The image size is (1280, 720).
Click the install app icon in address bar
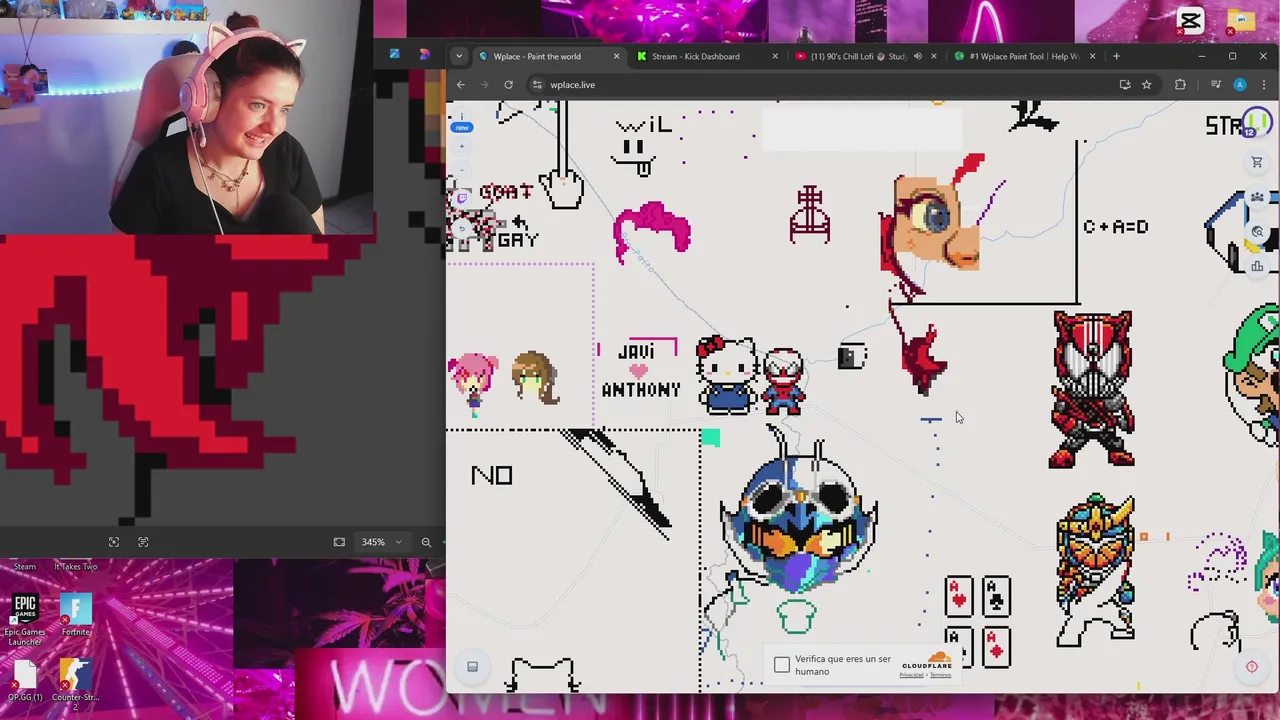tap(1125, 85)
